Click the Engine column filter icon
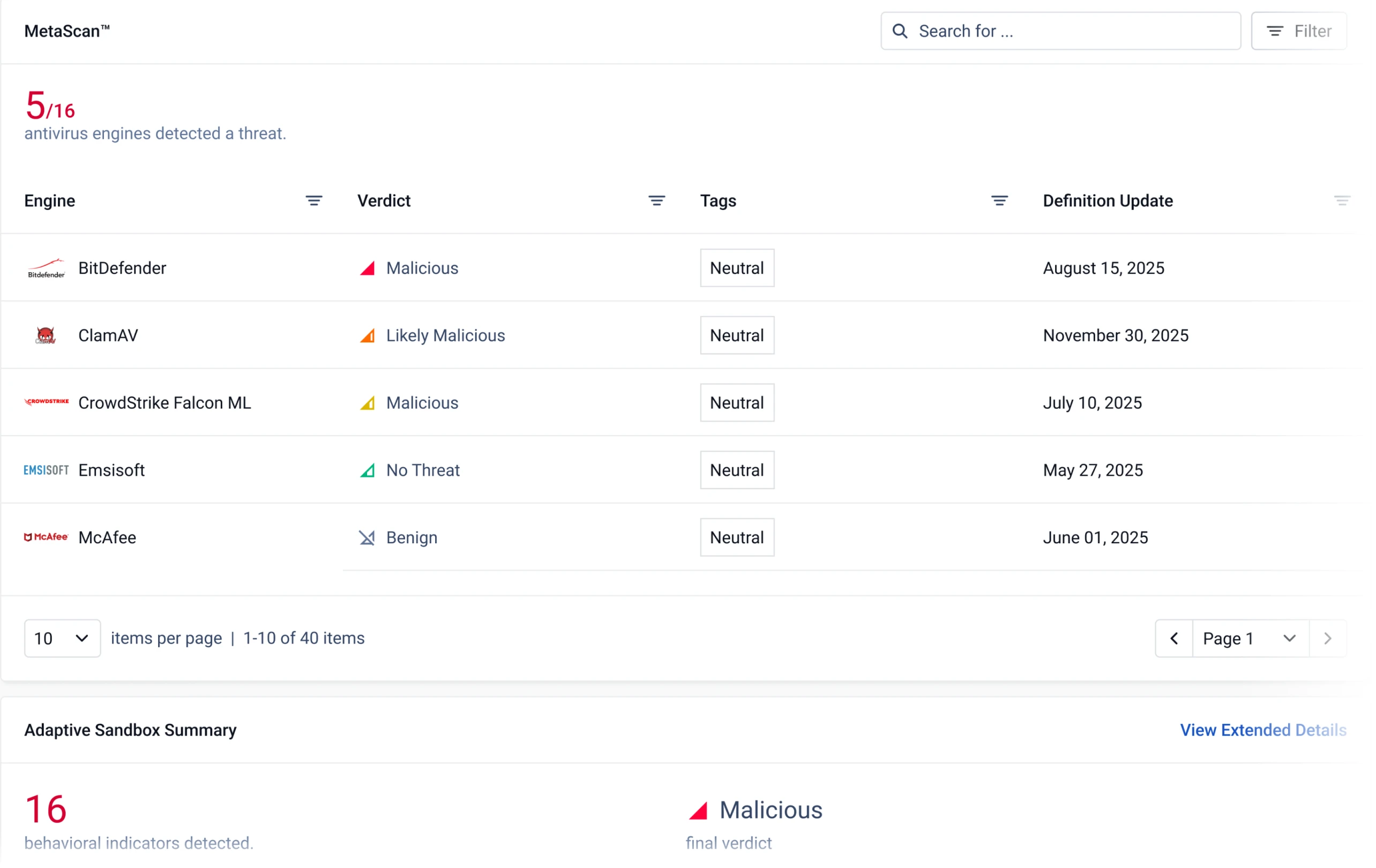 (x=313, y=200)
